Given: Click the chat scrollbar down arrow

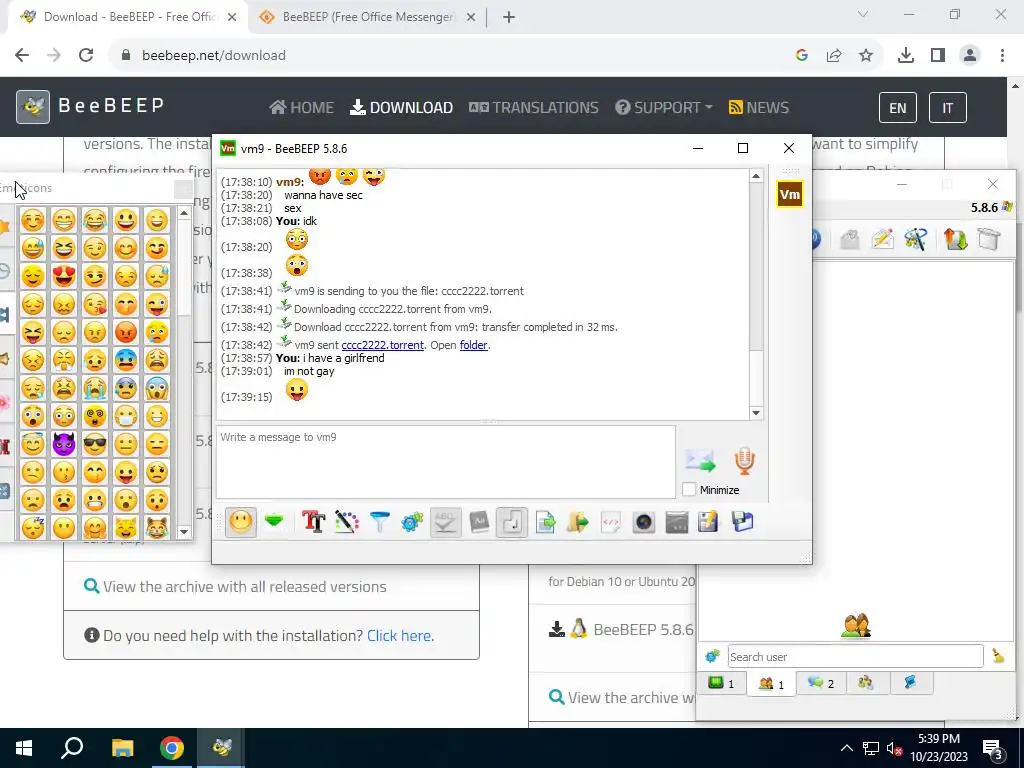Looking at the screenshot, I should pyautogui.click(x=756, y=413).
